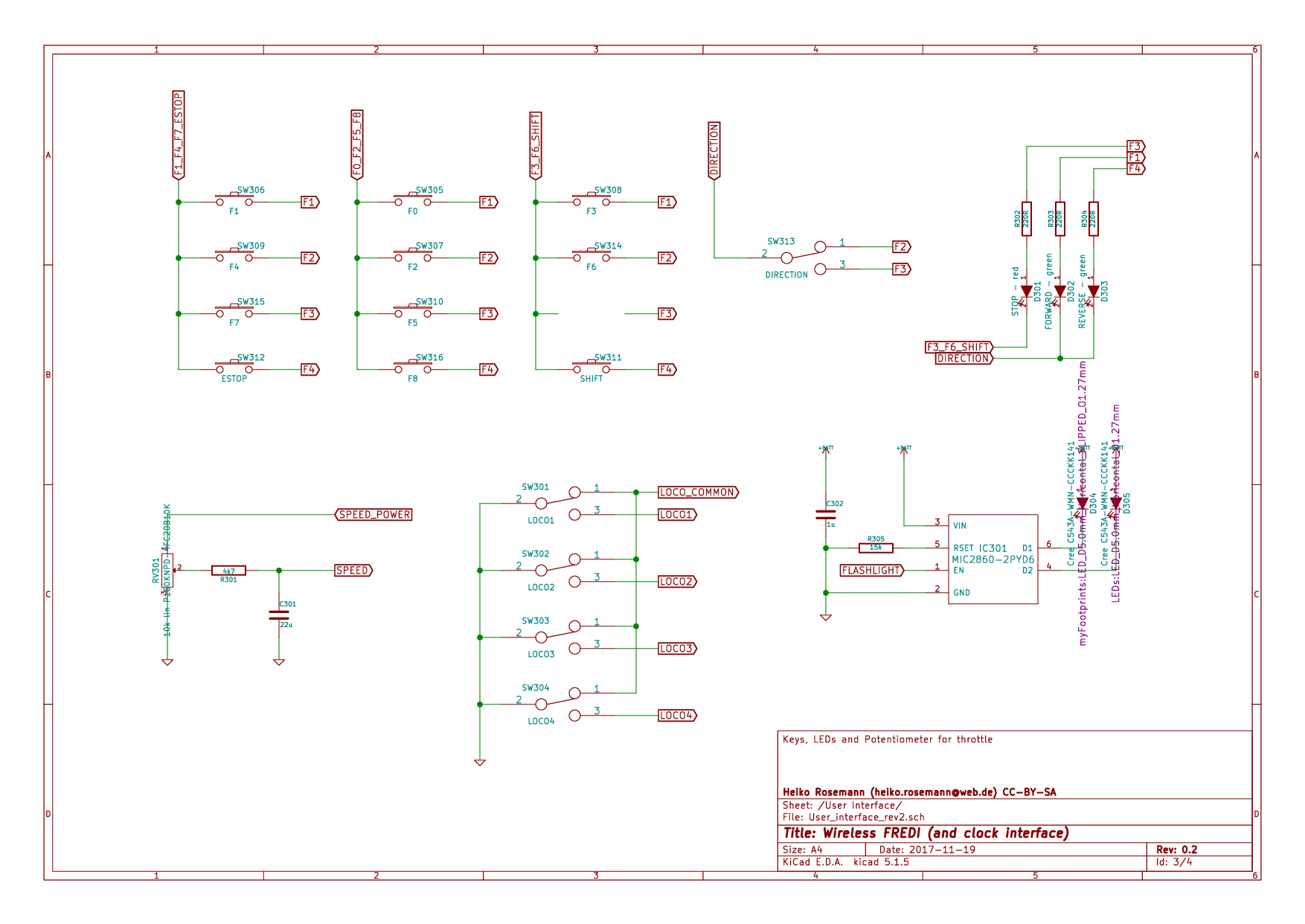Viewport: 1305px width, 924px height.
Task: Click the D304 LED symbol
Action: pyautogui.click(x=1083, y=504)
